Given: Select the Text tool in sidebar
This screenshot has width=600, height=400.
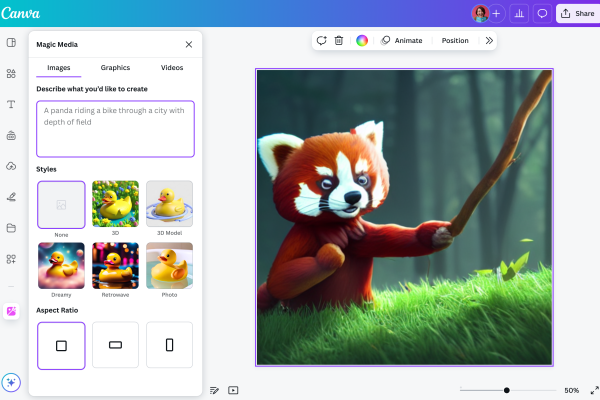Looking at the screenshot, I should tap(11, 104).
